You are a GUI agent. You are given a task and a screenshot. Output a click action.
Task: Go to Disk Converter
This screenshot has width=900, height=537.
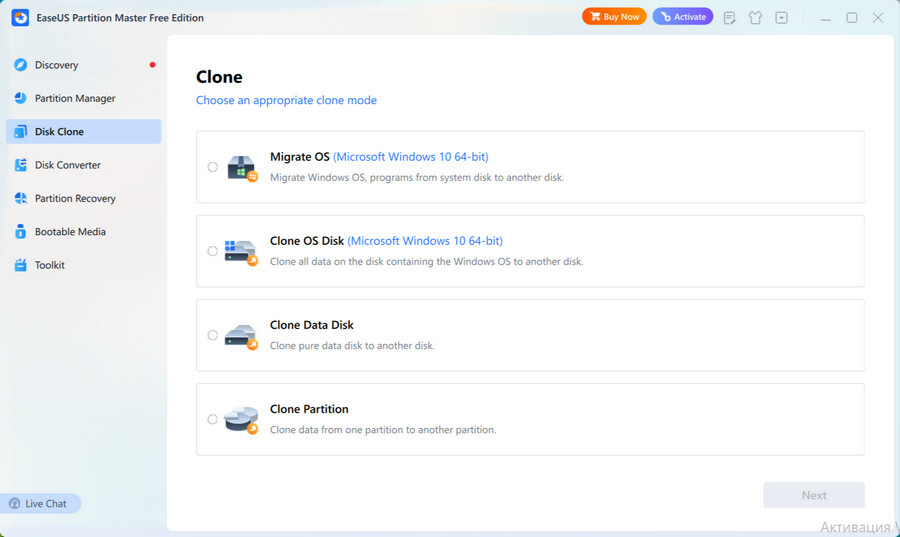(84, 165)
